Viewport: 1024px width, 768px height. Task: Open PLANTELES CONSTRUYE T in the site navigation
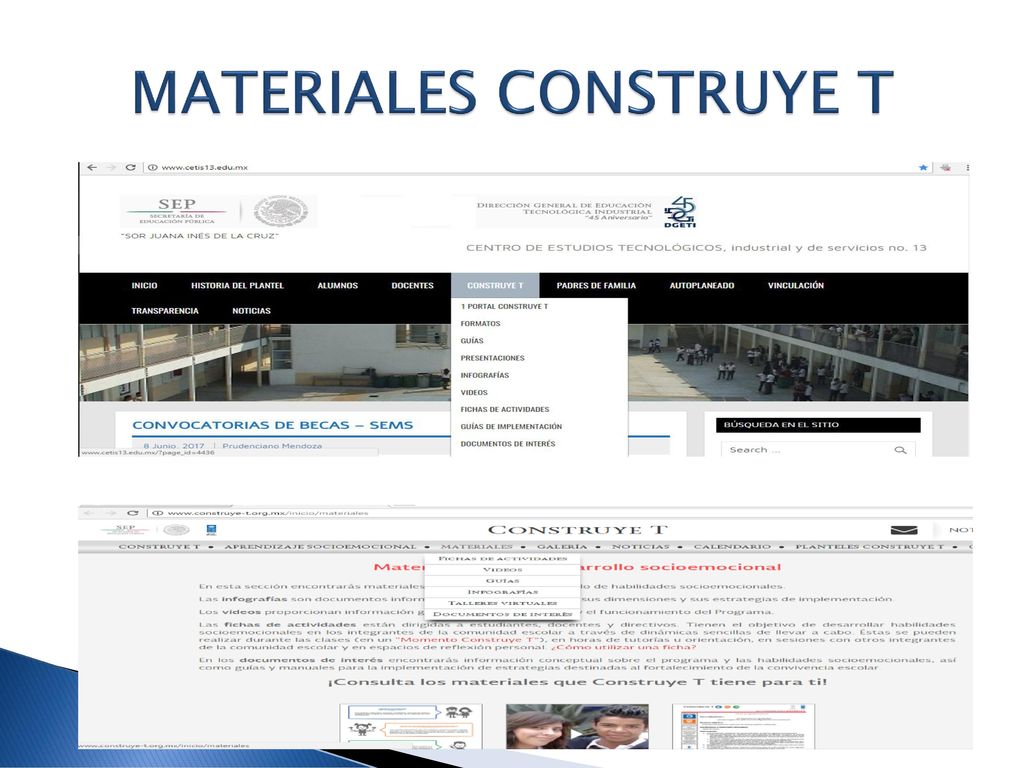[x=869, y=547]
